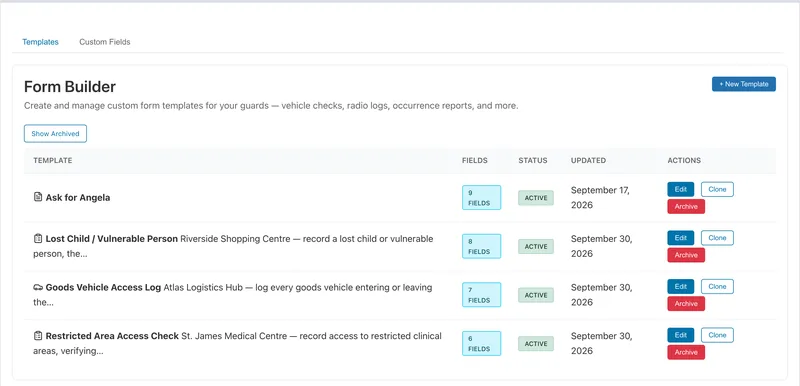Select the Goods Vehicle Access Log title
The height and width of the screenshot is (386, 800).
click(103, 287)
